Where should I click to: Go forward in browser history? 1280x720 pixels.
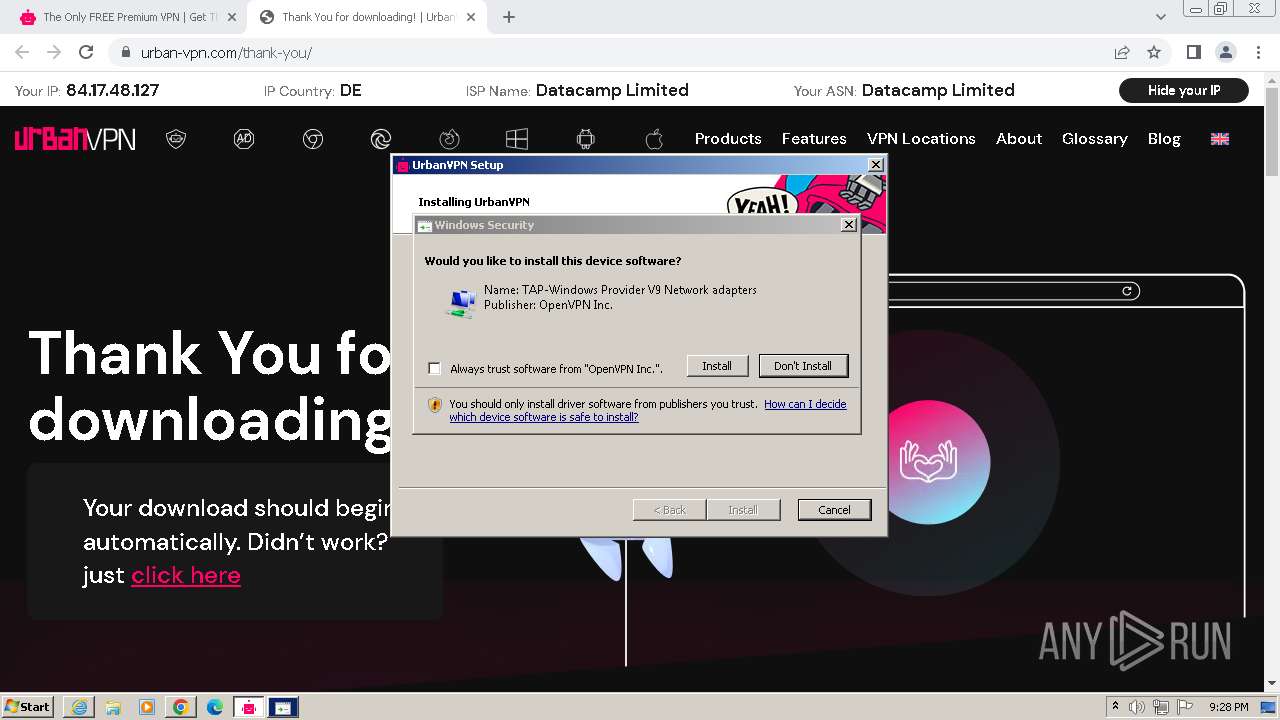click(x=54, y=53)
